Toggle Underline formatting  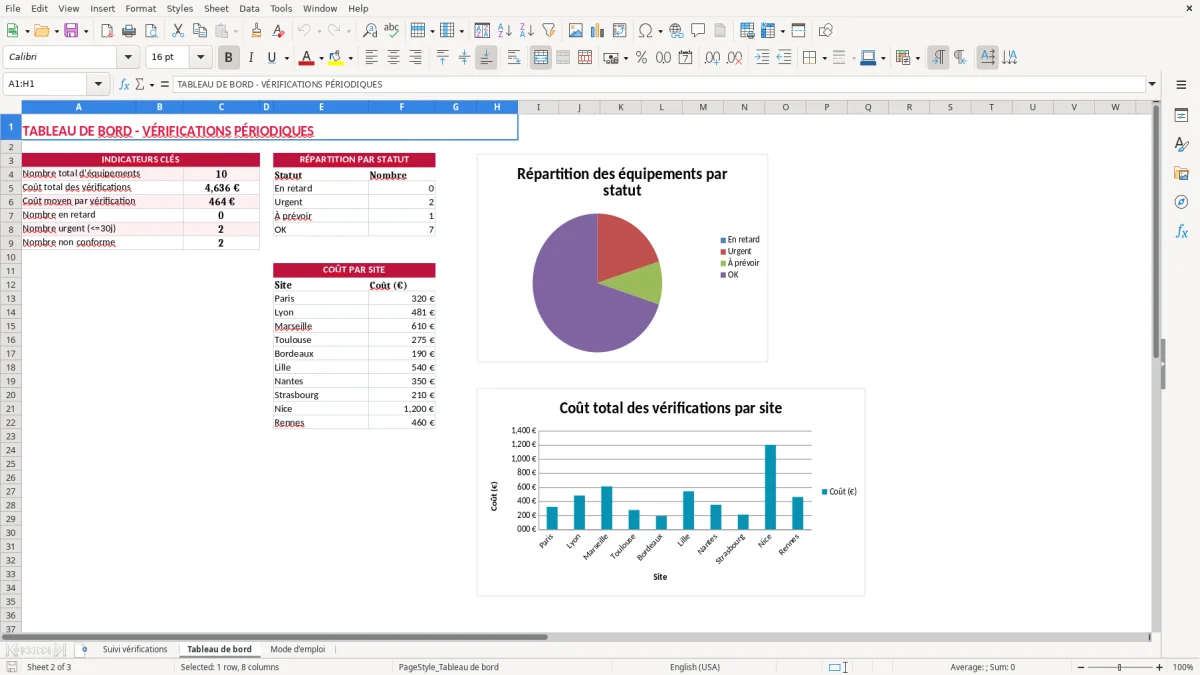(271, 58)
